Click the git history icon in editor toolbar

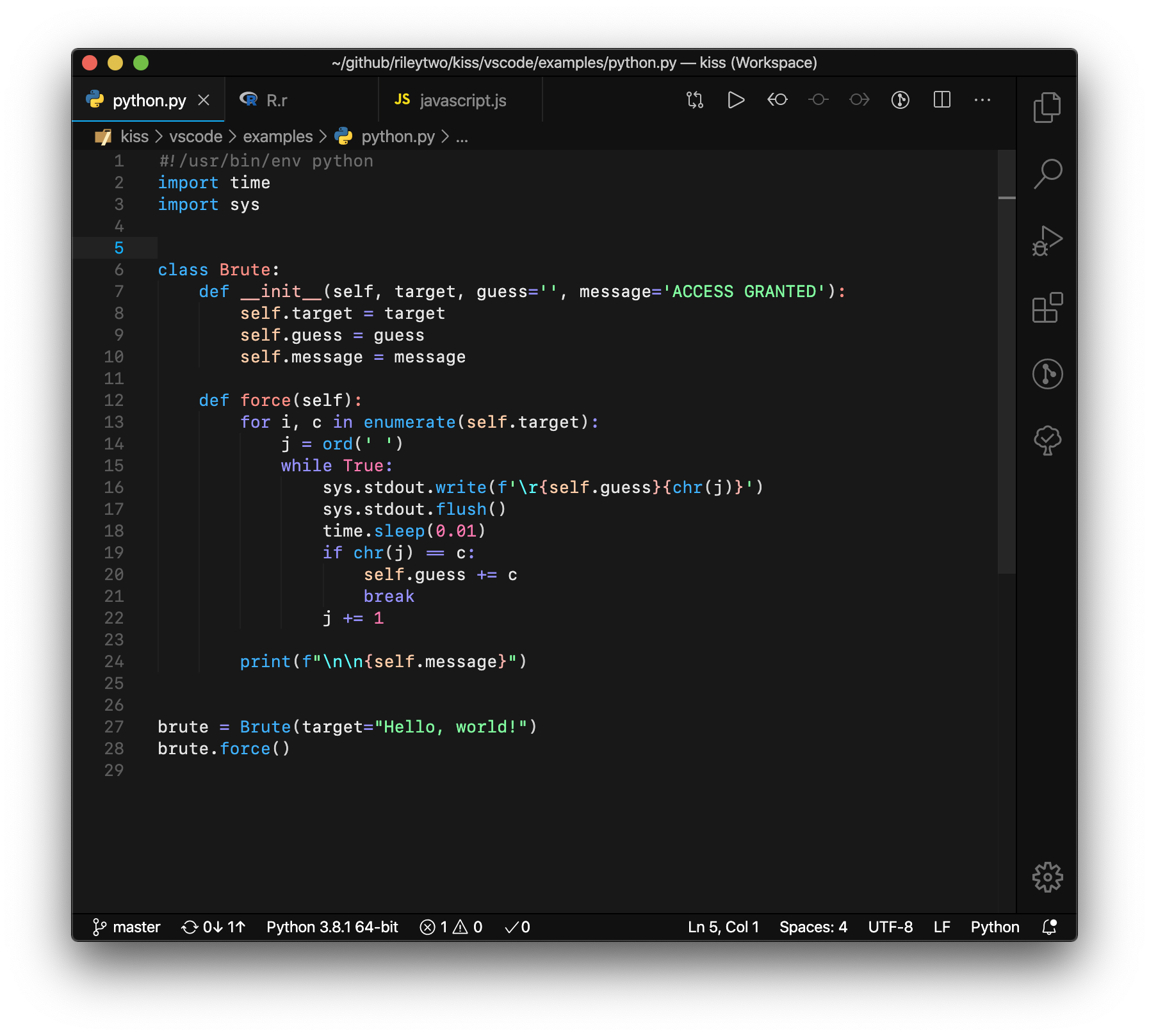(x=900, y=100)
